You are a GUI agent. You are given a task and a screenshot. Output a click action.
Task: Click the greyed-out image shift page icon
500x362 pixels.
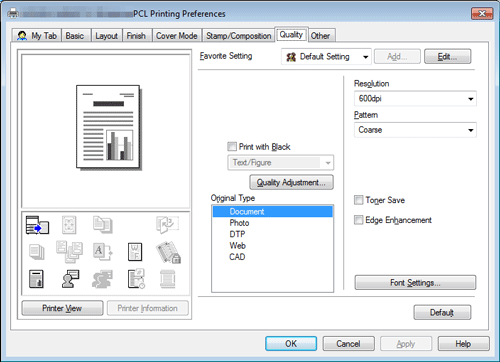tap(69, 225)
